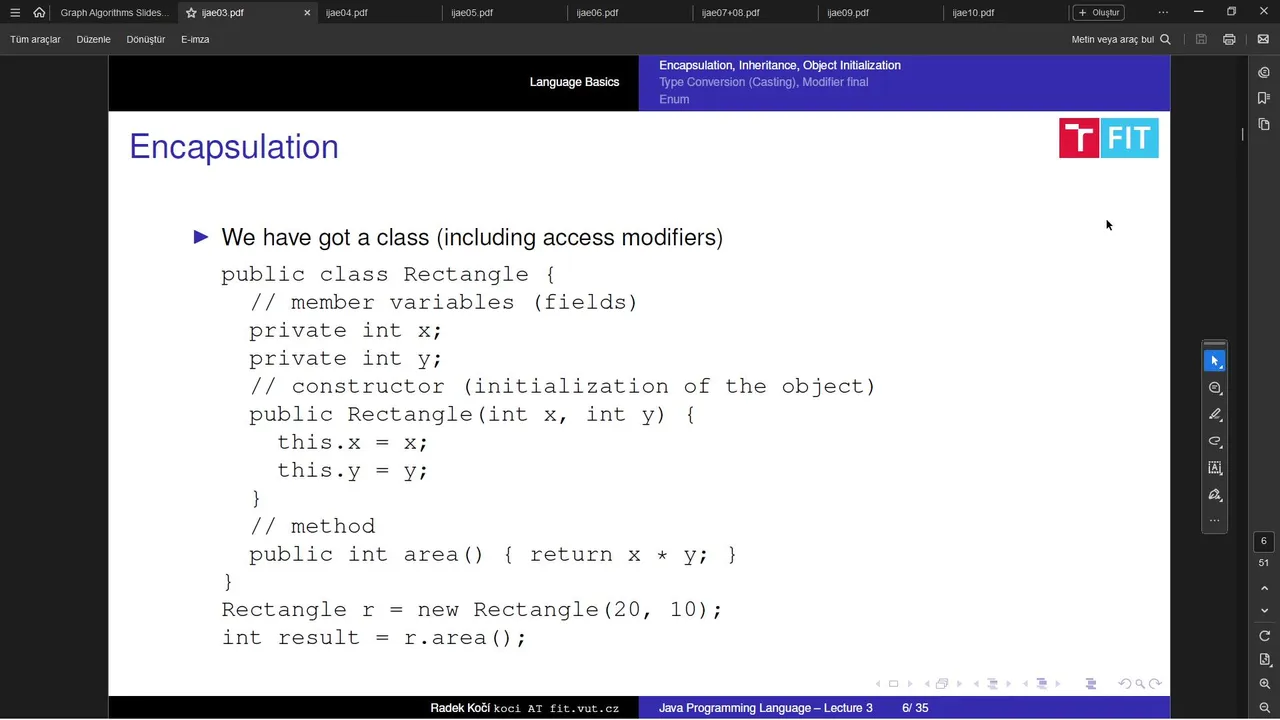The width and height of the screenshot is (1280, 720).
Task: Select the freehand draw loop tool
Action: [x=1215, y=441]
